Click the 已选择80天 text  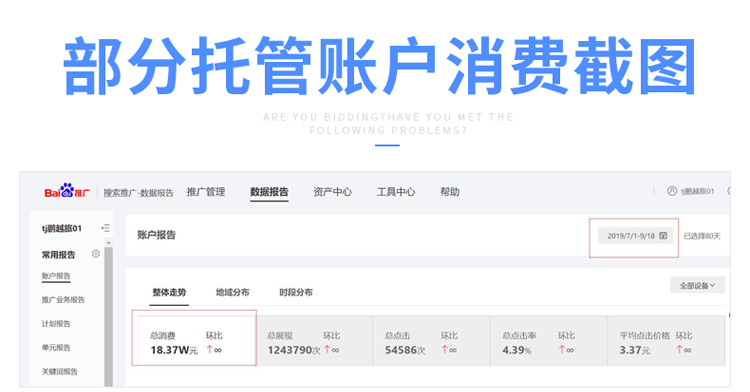702,236
